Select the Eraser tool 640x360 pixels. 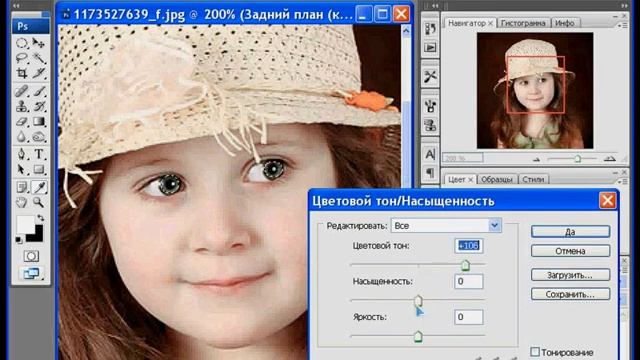(22, 122)
